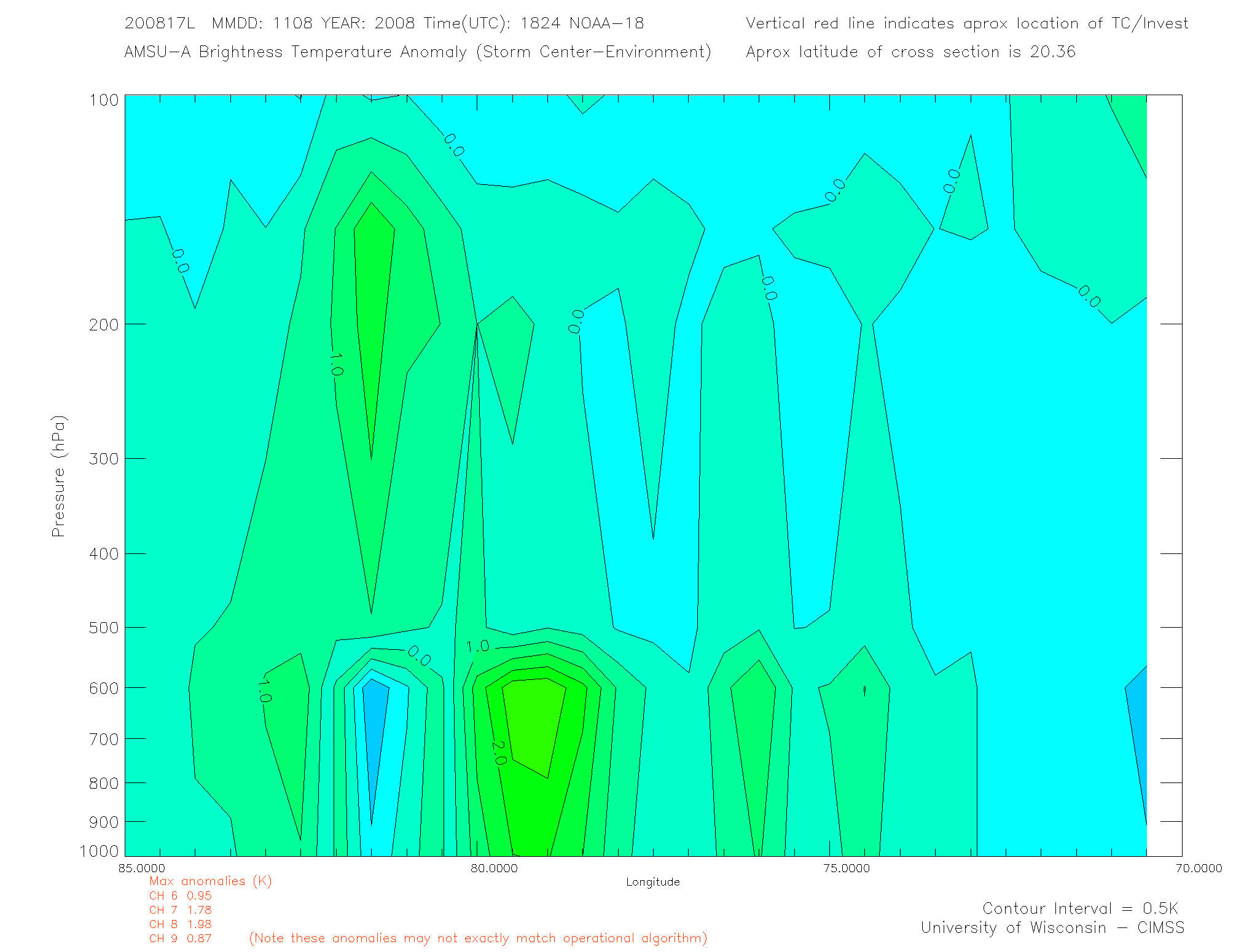This screenshot has width=1244, height=952.
Task: Click AMSU-A Brightness Temperature Anomaly title
Action: point(417,52)
